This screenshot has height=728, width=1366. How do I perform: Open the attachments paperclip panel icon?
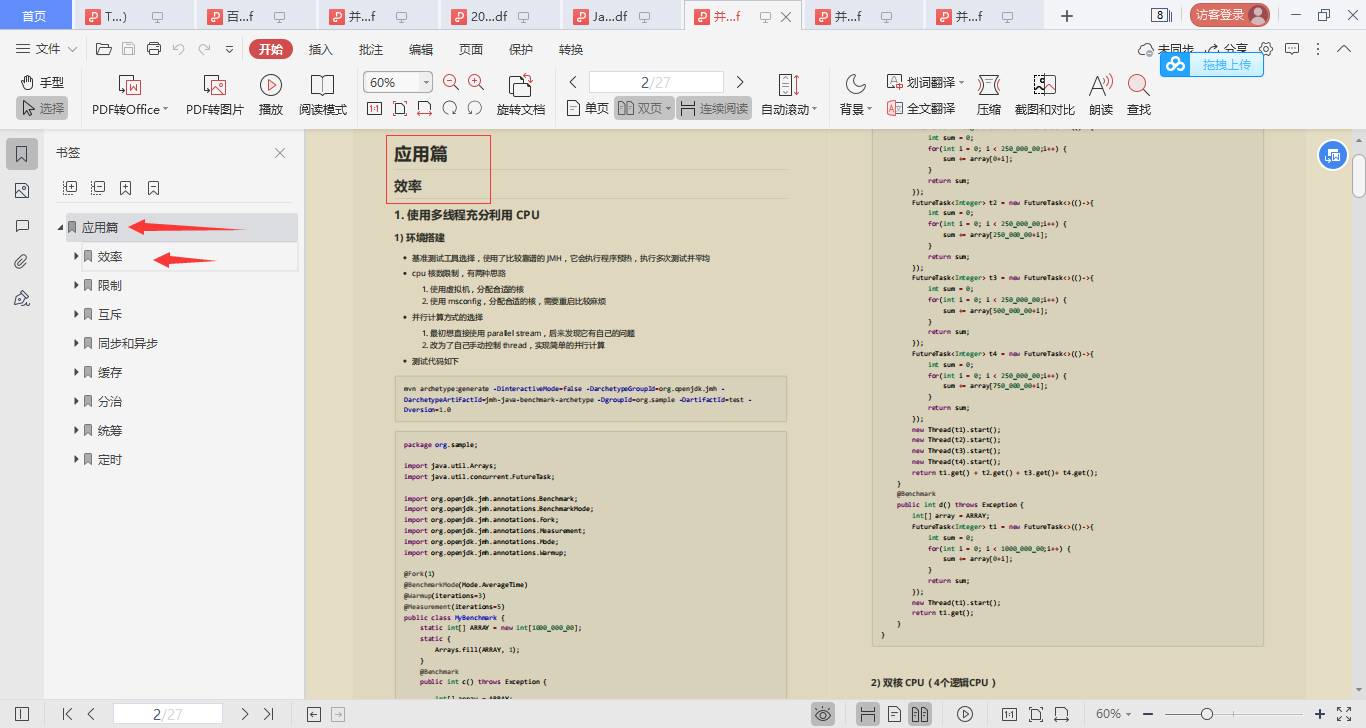22,262
